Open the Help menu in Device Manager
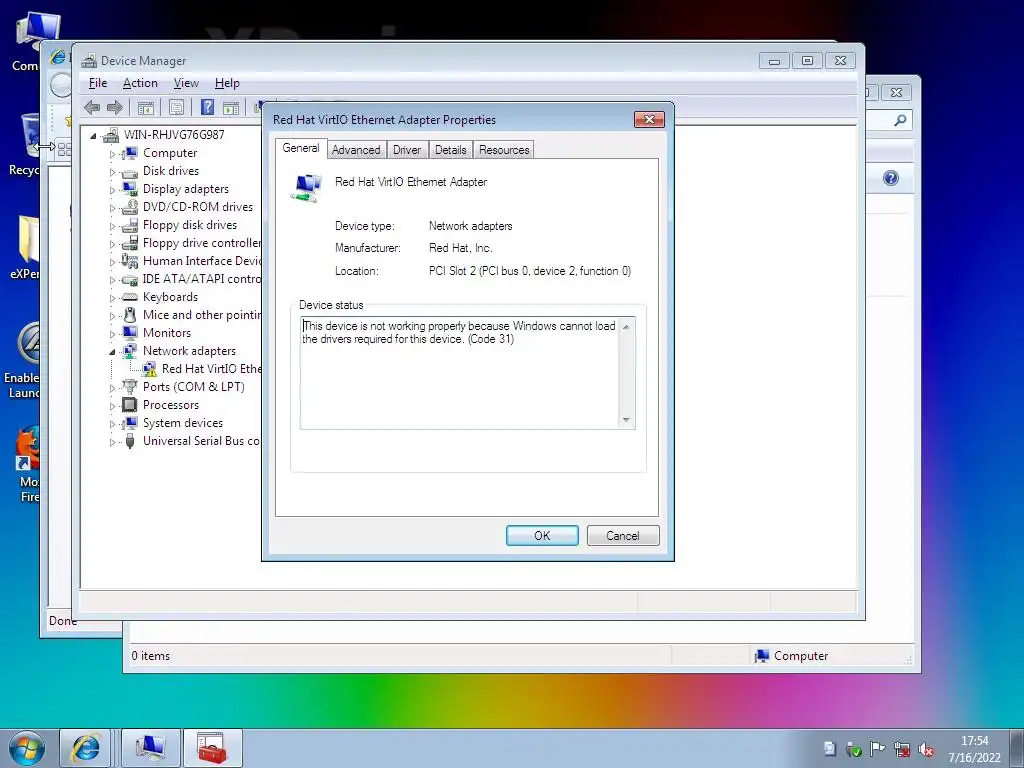 (227, 83)
